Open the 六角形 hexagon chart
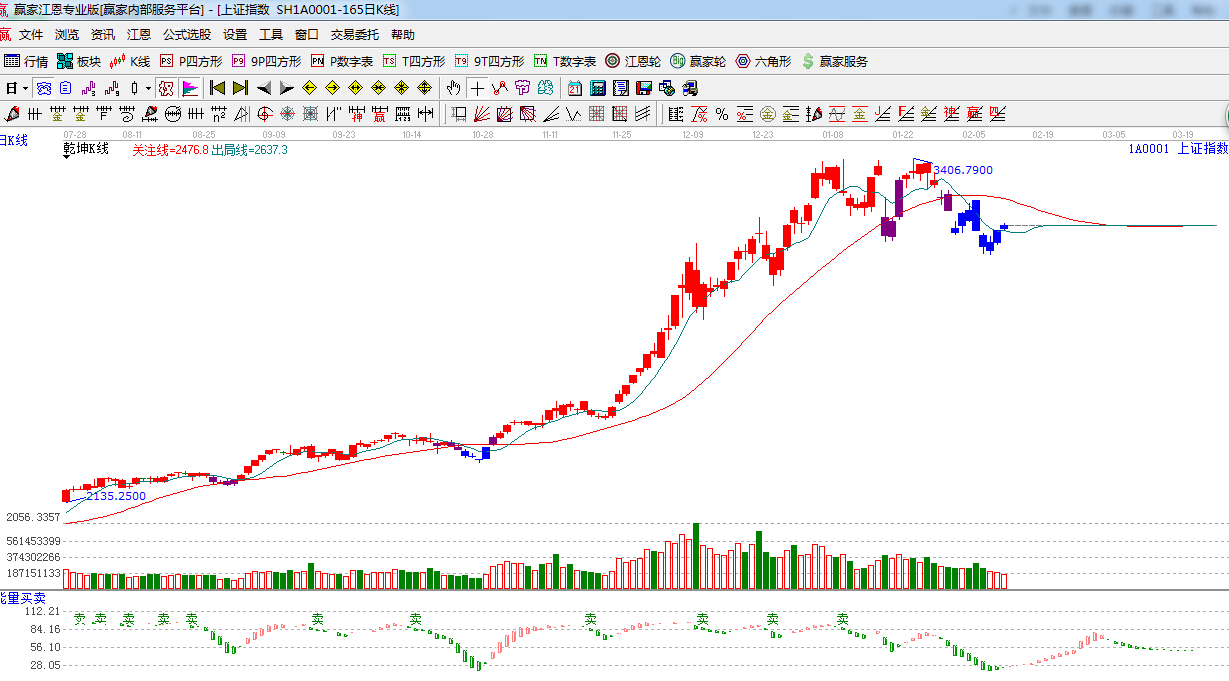This screenshot has height=681, width=1229. point(763,61)
